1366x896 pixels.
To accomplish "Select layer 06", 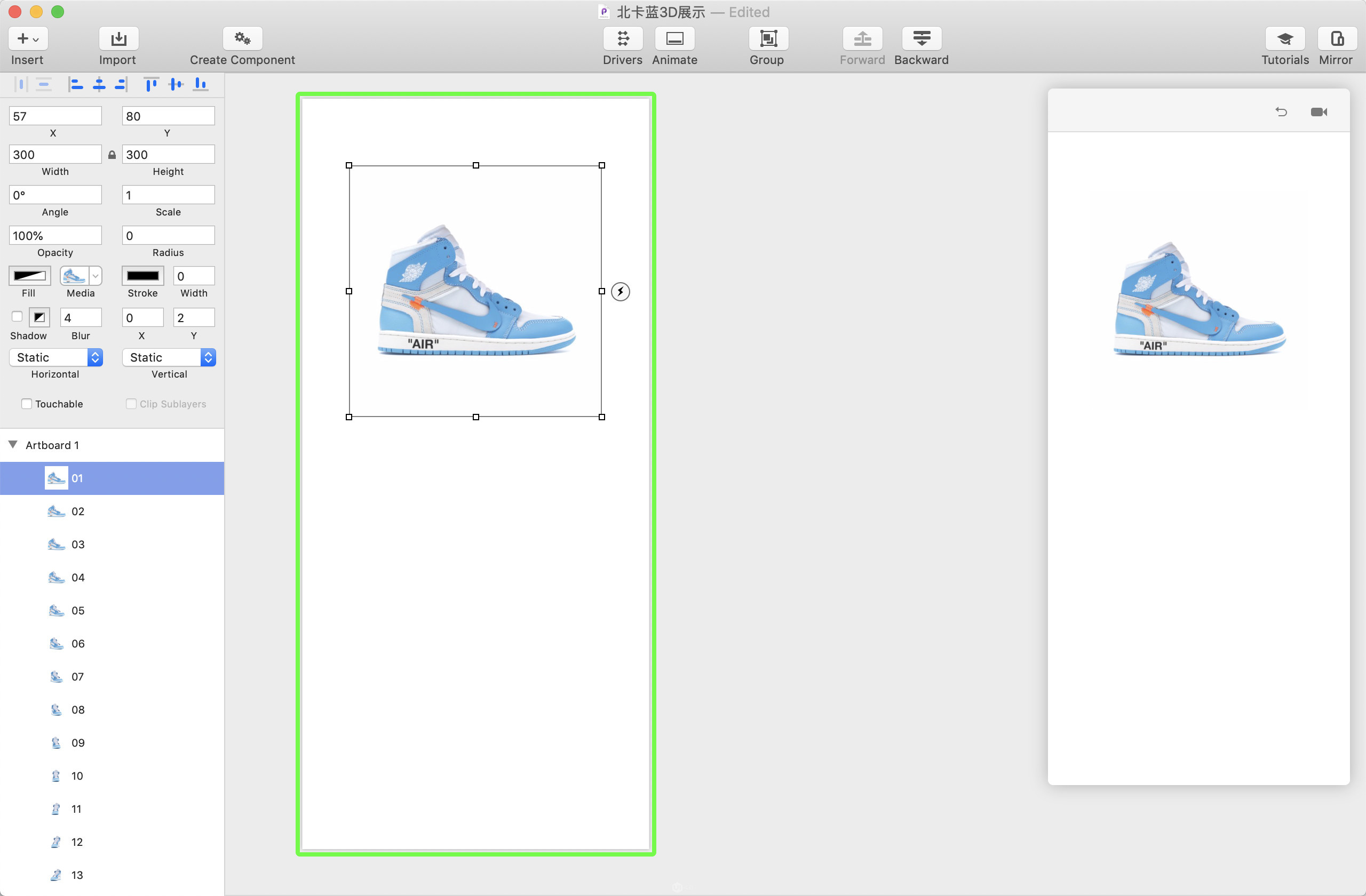I will point(112,644).
